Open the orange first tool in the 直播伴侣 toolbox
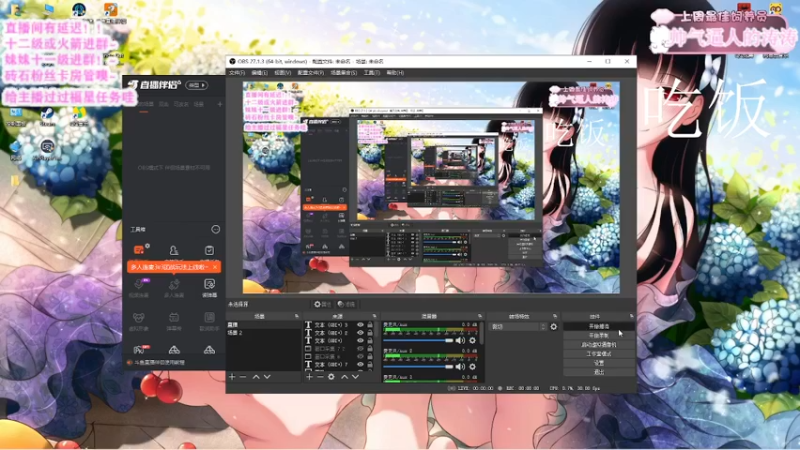The width and height of the screenshot is (800, 450). pos(139,249)
